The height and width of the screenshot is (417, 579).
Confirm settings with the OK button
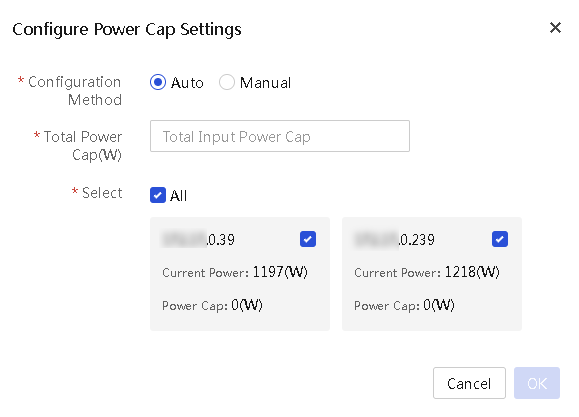(537, 383)
